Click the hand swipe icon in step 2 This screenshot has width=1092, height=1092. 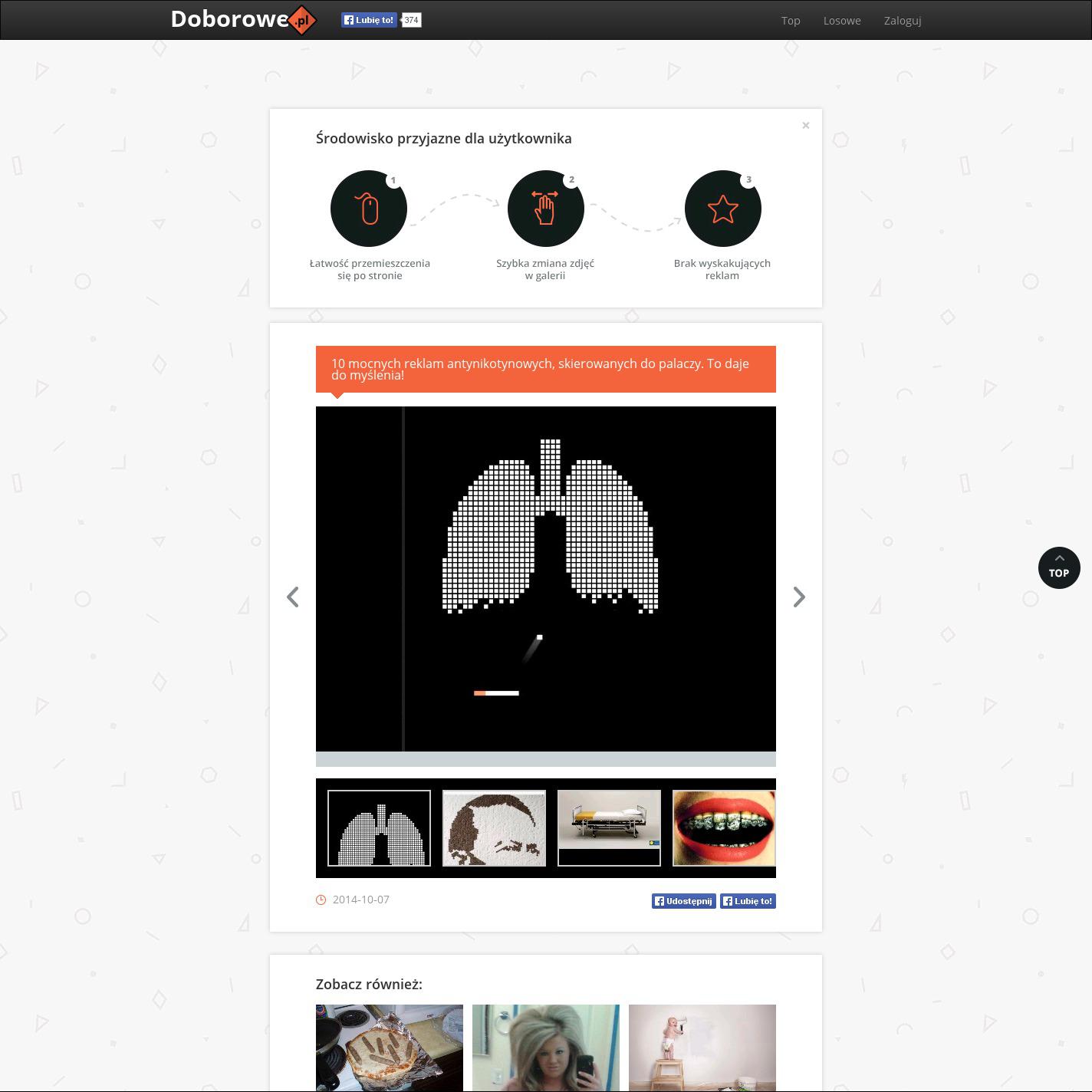545,209
